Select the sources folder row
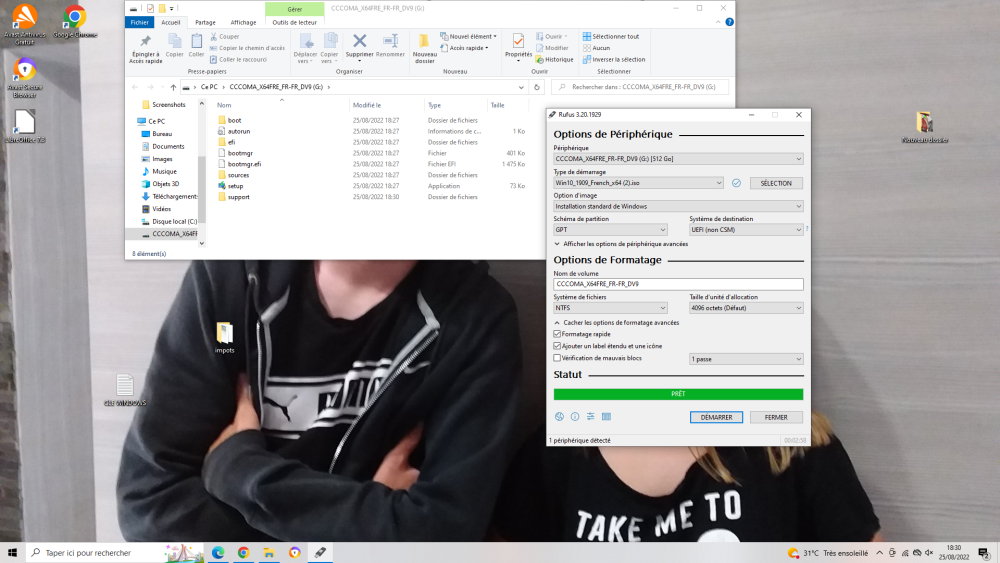The height and width of the screenshot is (563, 1000). point(371,175)
